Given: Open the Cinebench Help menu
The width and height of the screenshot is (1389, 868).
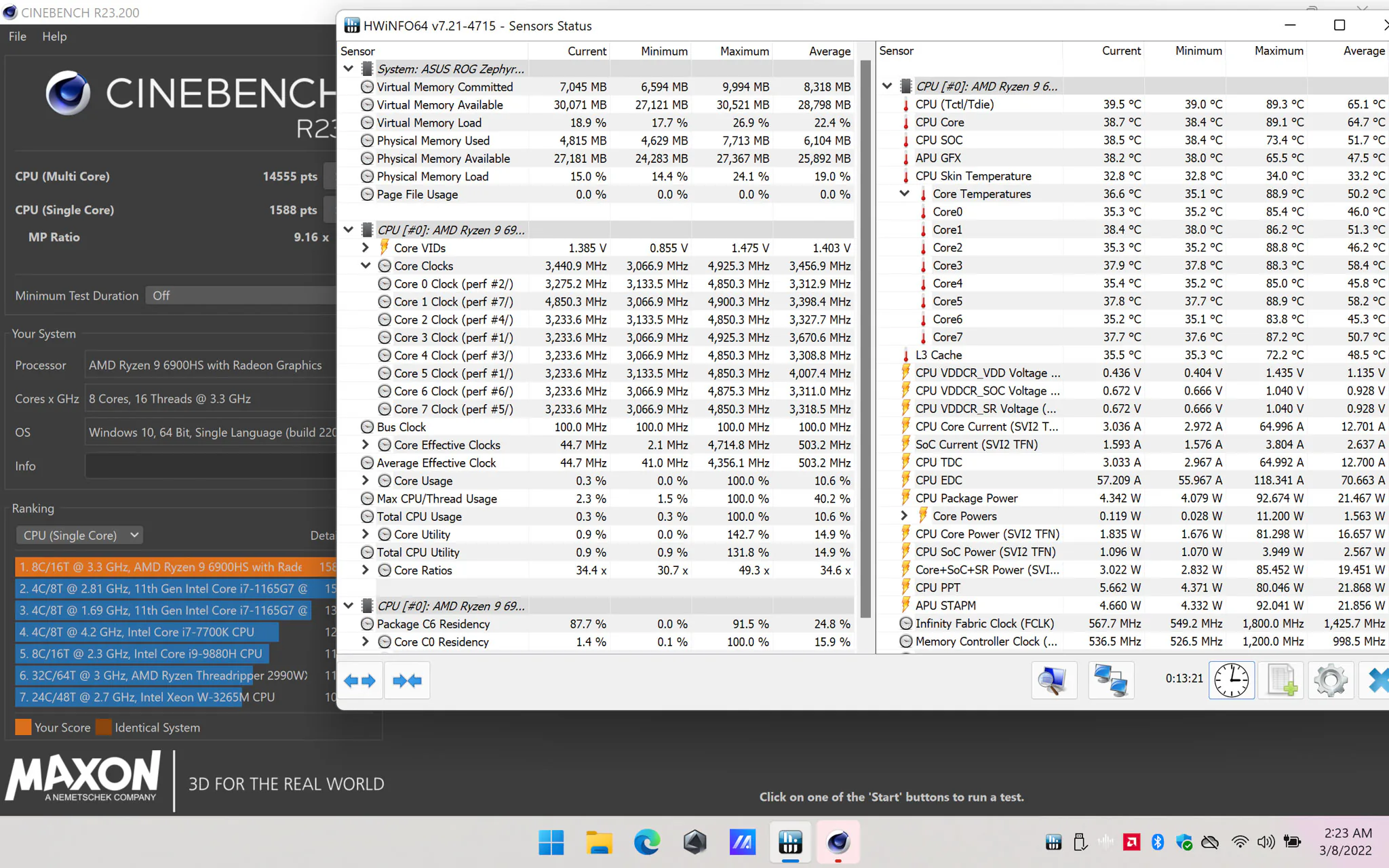Looking at the screenshot, I should [54, 37].
